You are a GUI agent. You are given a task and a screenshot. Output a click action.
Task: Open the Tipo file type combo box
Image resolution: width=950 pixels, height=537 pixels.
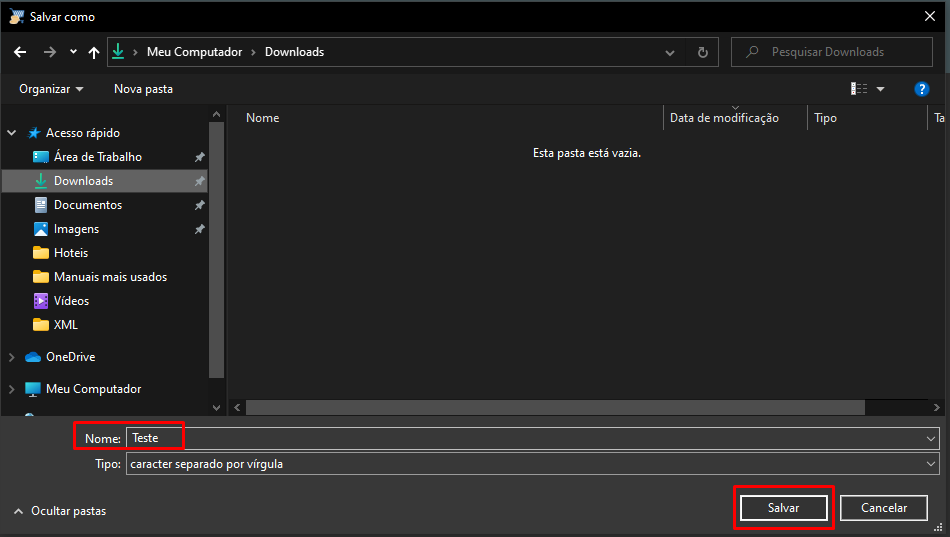(533, 464)
